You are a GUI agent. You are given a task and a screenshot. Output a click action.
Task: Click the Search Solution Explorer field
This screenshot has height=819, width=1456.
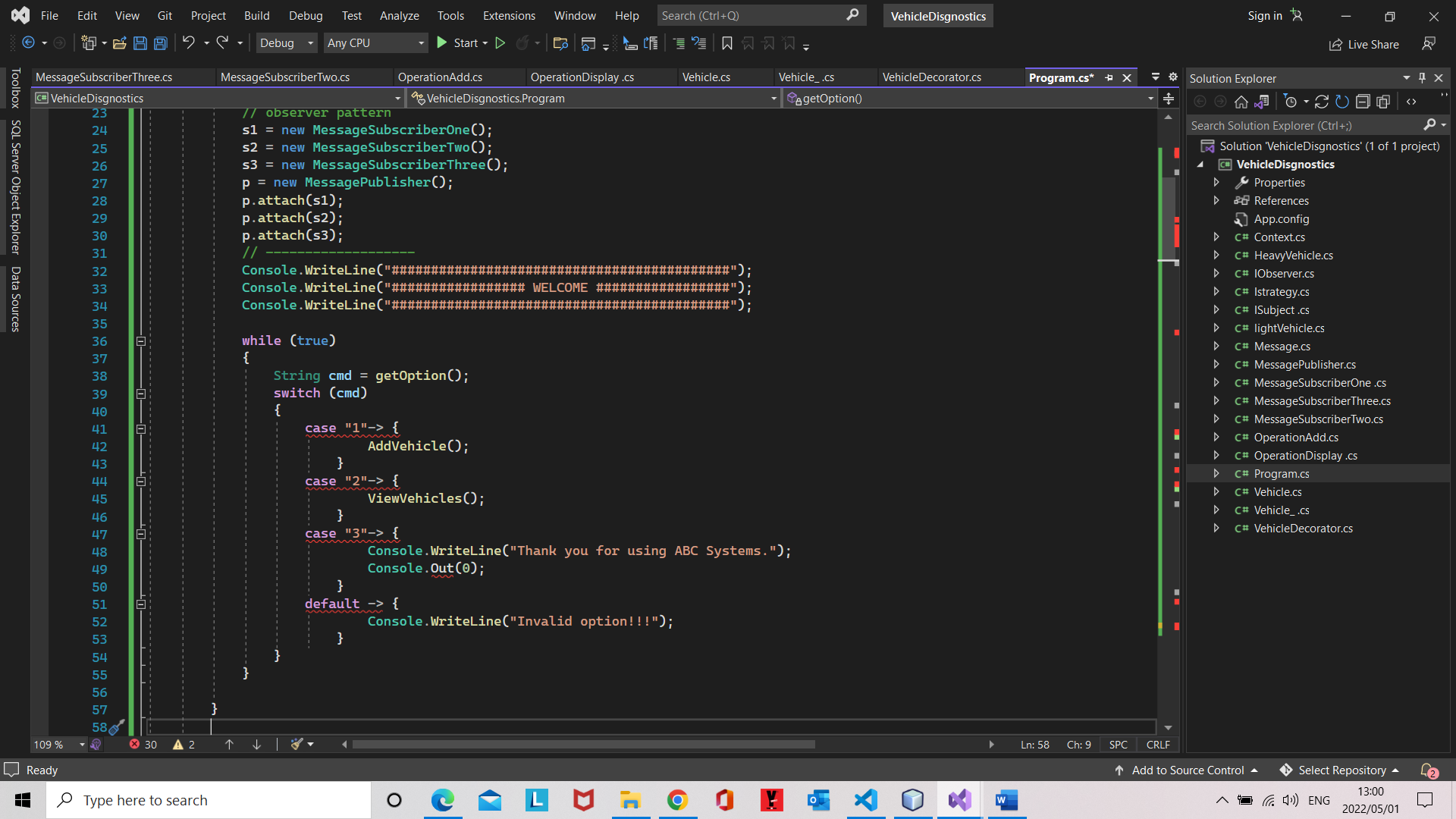pyautogui.click(x=1304, y=126)
